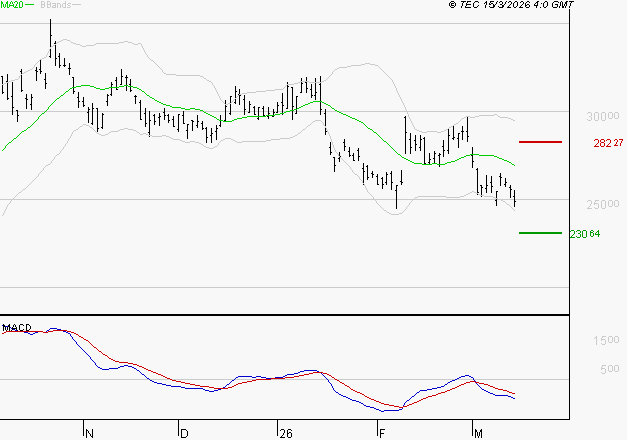The image size is (627, 440).
Task: Click the TEC copyright timestamp text
Action: coord(511,4)
